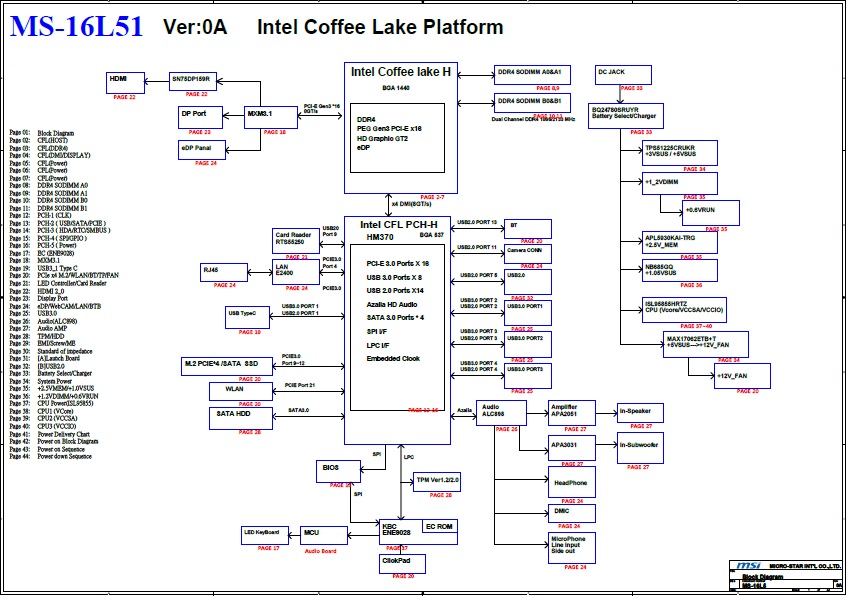Select the LED KeyBoard block

click(x=265, y=535)
